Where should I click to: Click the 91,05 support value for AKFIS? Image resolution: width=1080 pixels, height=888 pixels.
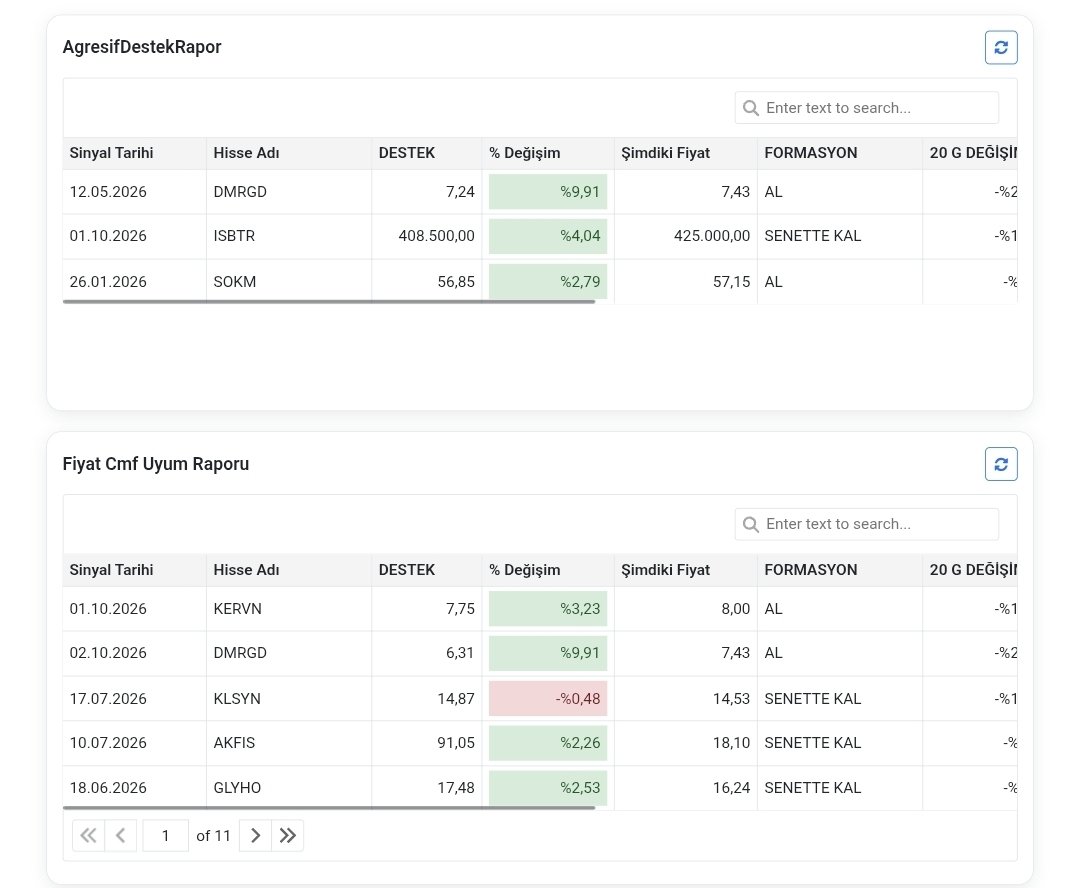(426, 743)
